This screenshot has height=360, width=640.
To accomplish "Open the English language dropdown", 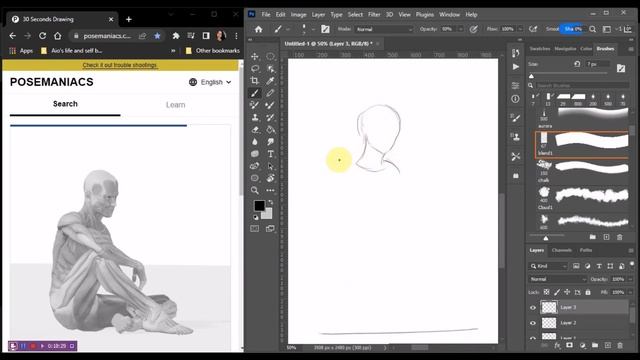I will (x=210, y=82).
